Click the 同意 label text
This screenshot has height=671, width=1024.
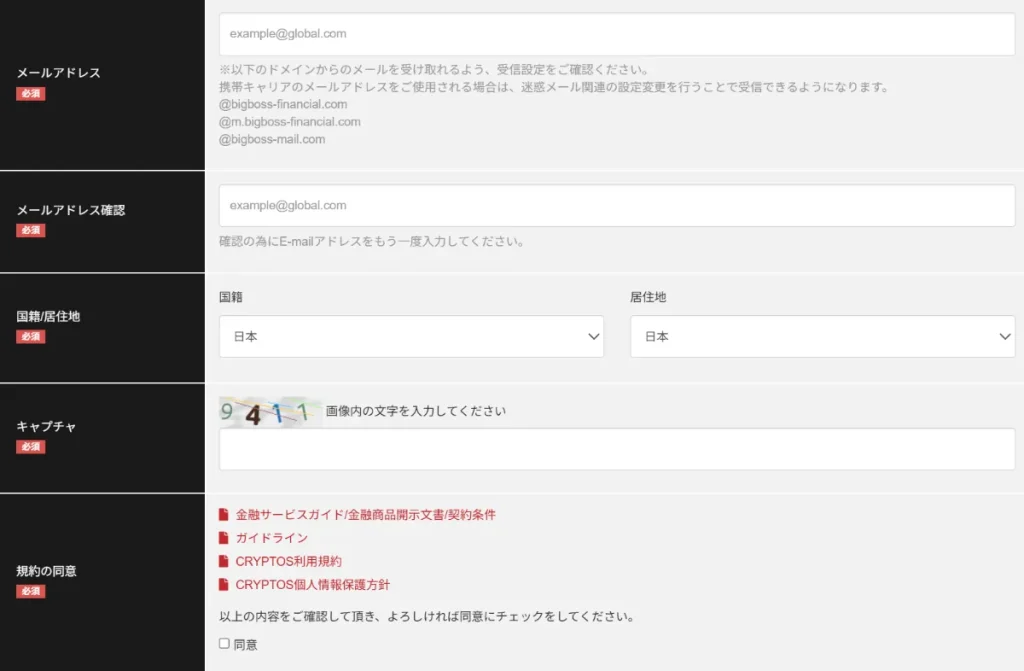click(246, 645)
